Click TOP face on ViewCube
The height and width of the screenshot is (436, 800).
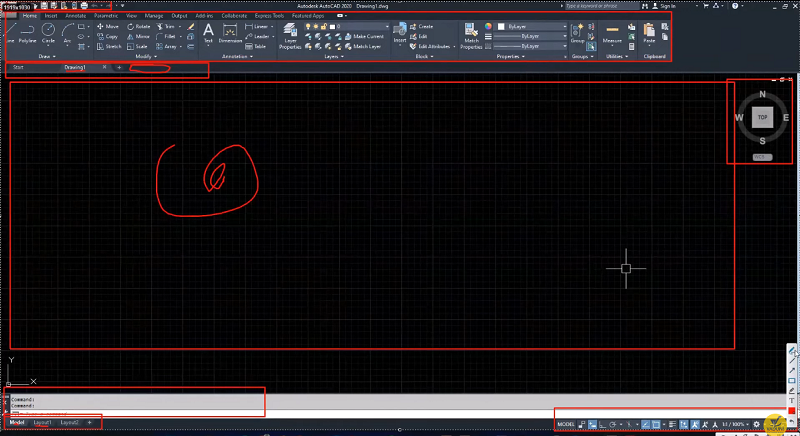click(x=762, y=117)
